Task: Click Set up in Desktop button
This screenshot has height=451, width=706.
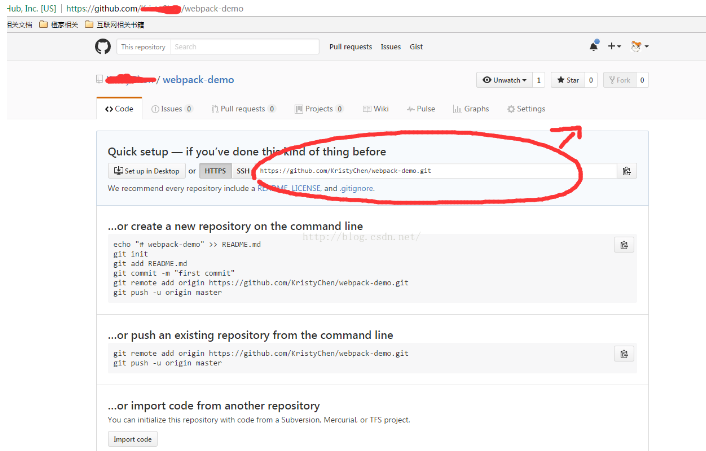Action: pos(147,171)
